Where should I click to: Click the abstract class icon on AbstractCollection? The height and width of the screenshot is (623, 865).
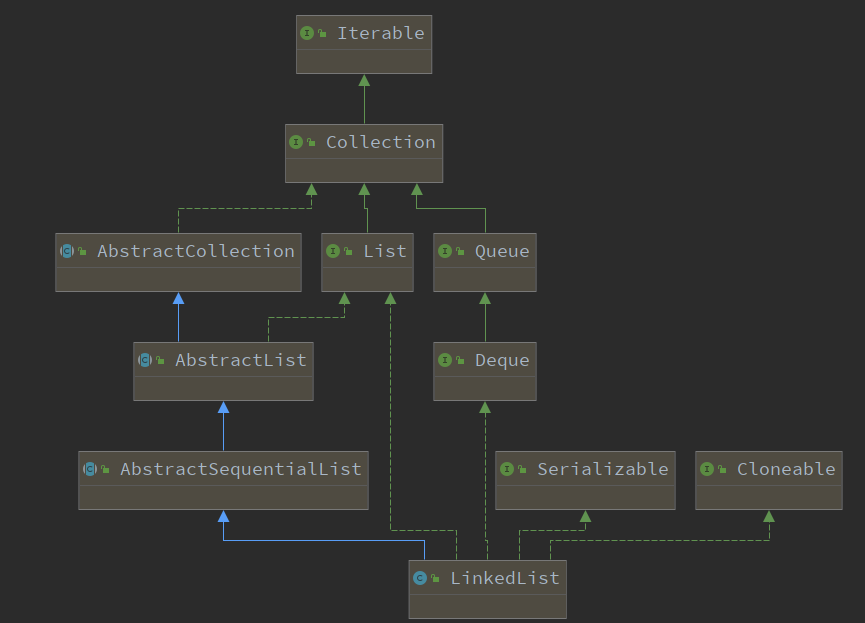67,251
